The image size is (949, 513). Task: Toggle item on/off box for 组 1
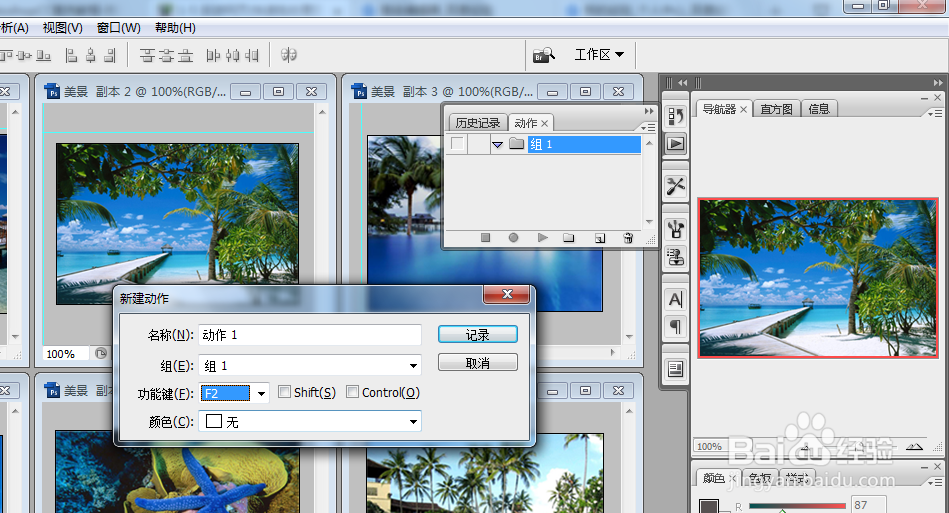(x=458, y=144)
